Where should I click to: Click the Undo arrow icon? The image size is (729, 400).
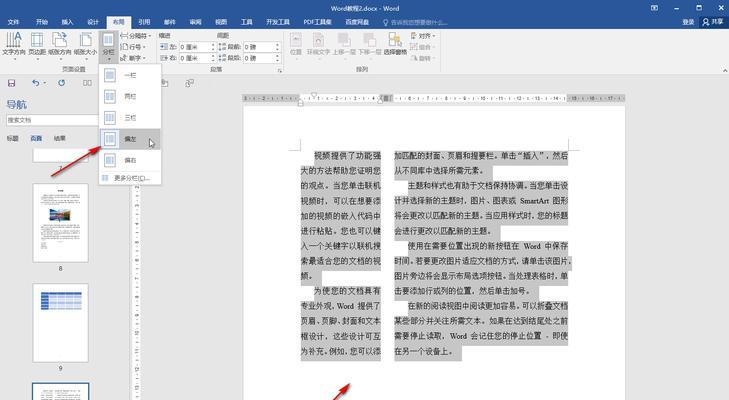[x=35, y=83]
